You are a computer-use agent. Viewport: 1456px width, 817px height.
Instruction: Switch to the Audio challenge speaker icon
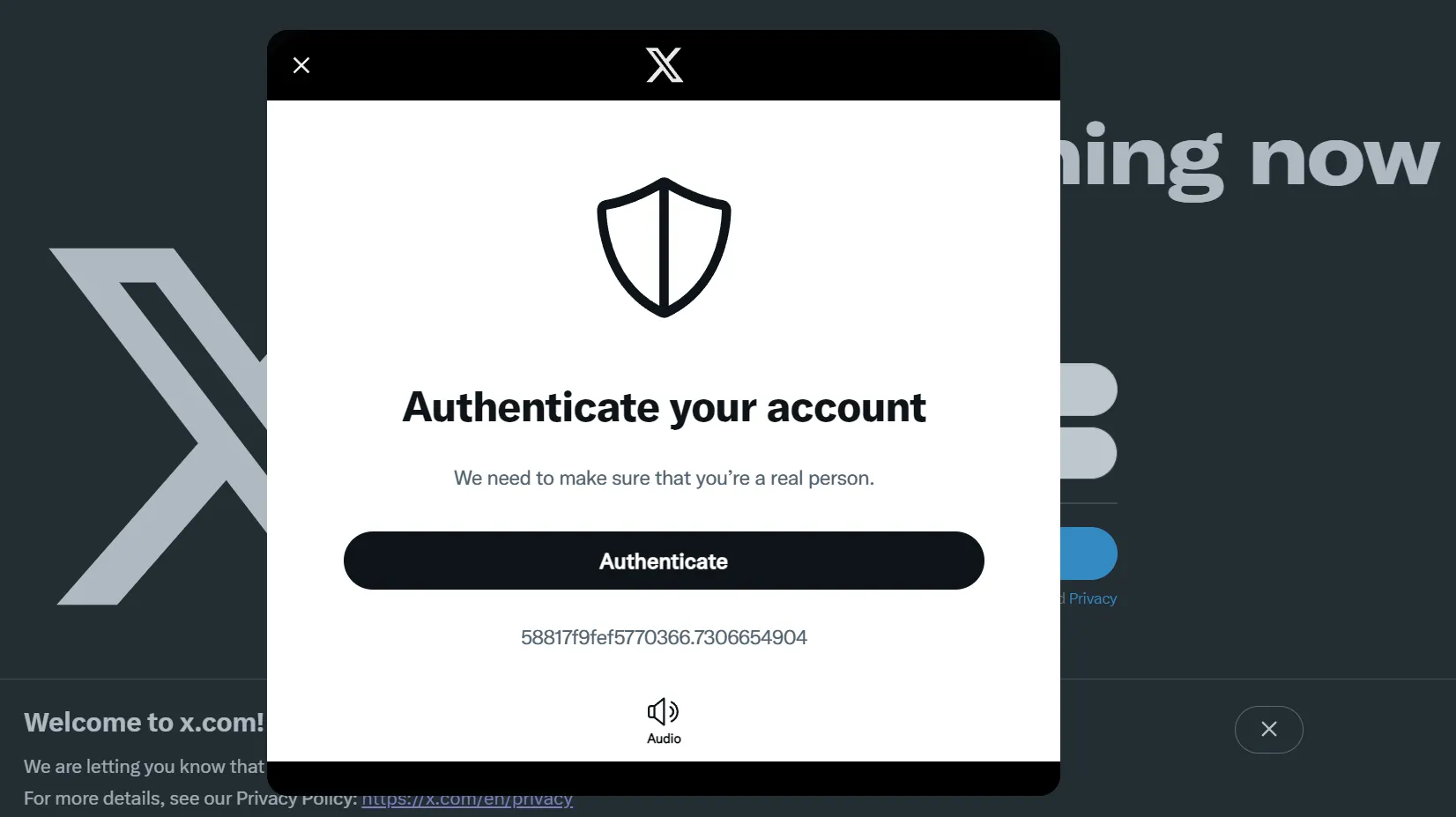(x=663, y=711)
